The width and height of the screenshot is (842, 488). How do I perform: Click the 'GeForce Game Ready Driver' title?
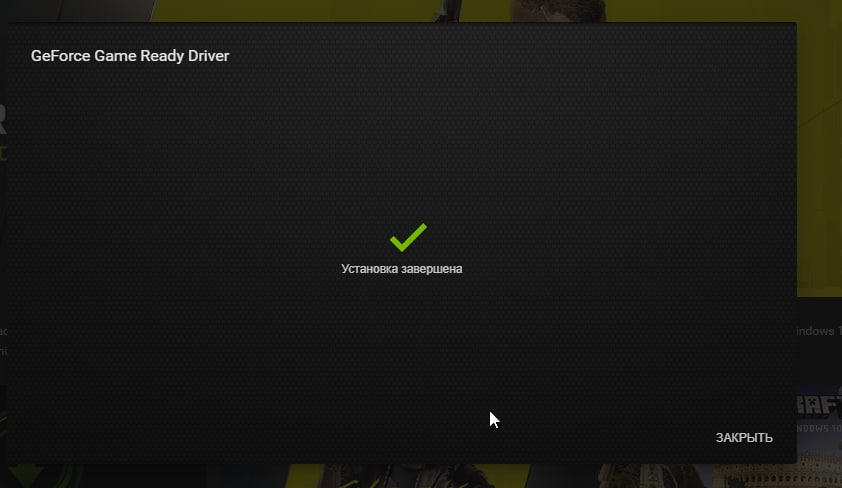pyautogui.click(x=130, y=56)
